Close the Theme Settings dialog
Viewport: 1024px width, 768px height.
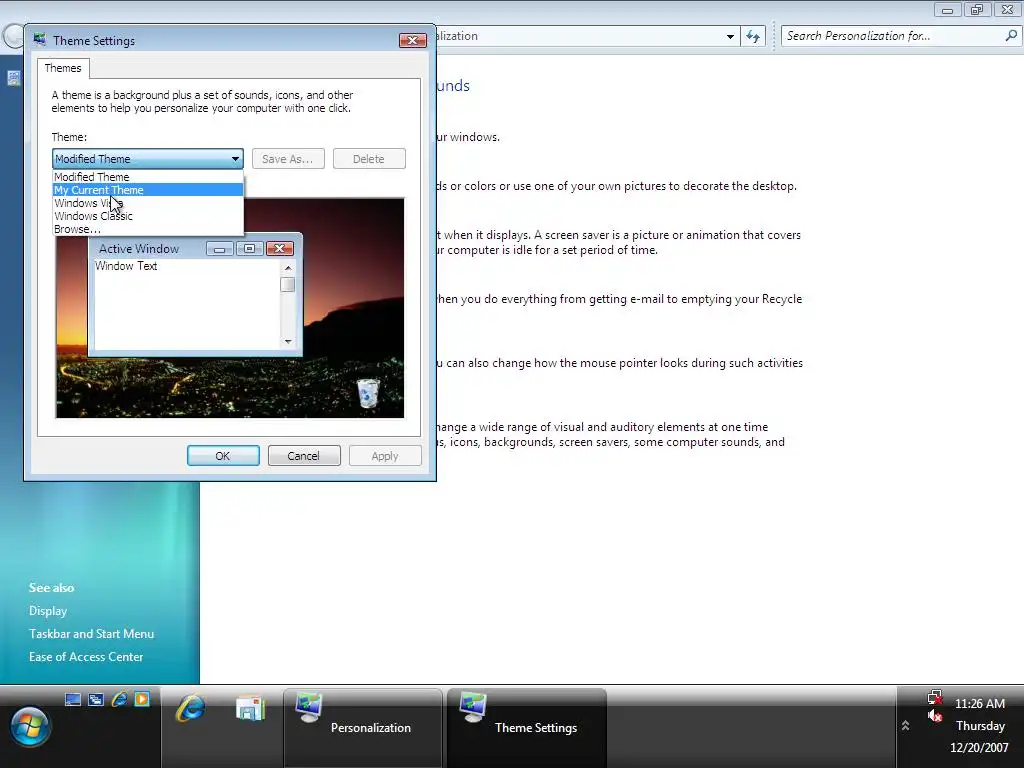coord(413,40)
